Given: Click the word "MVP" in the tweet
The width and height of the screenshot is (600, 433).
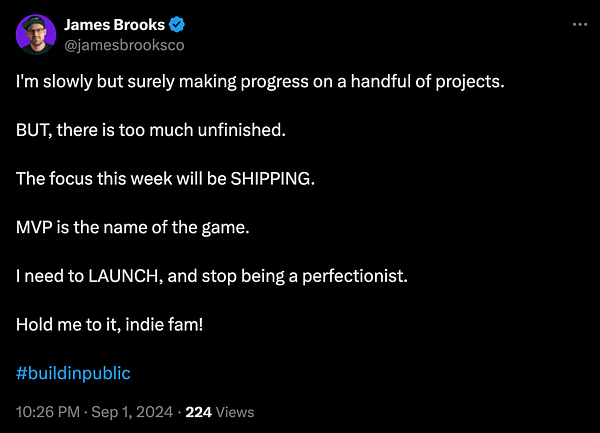Looking at the screenshot, I should click(35, 227).
